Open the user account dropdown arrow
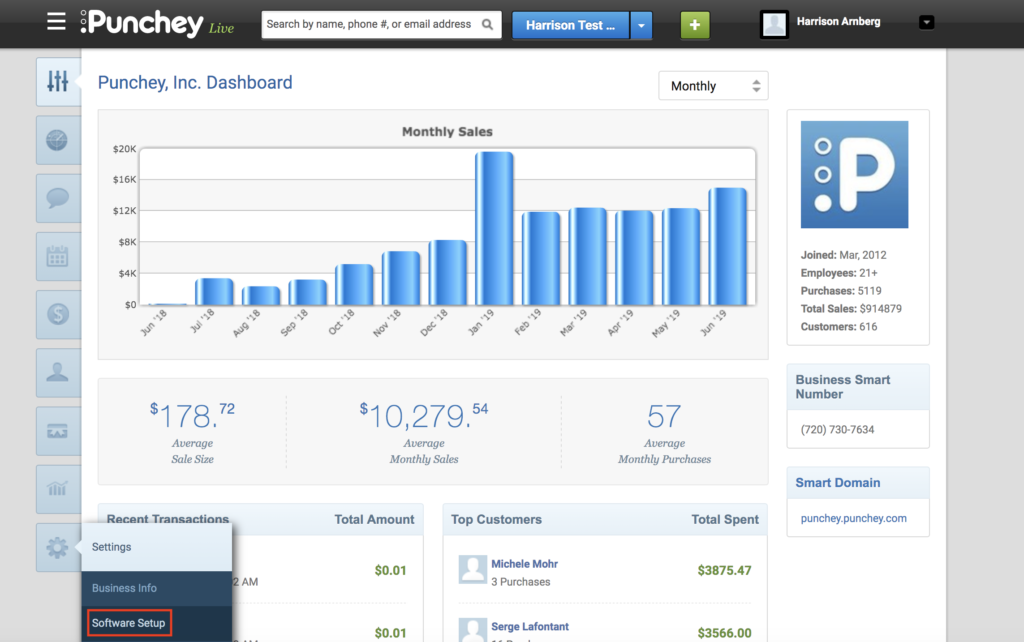 click(926, 22)
